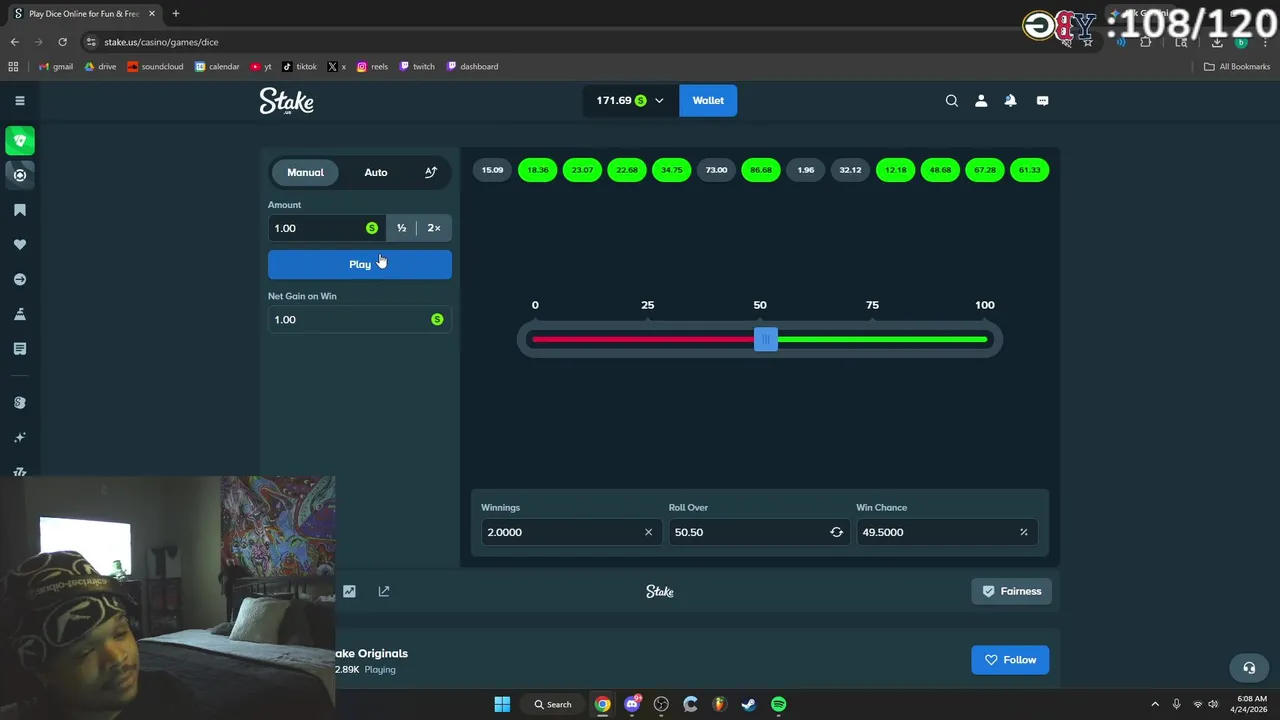Screen dimensions: 1280x720
Task: Click the Net Gain on Win field
Action: [x=360, y=319]
